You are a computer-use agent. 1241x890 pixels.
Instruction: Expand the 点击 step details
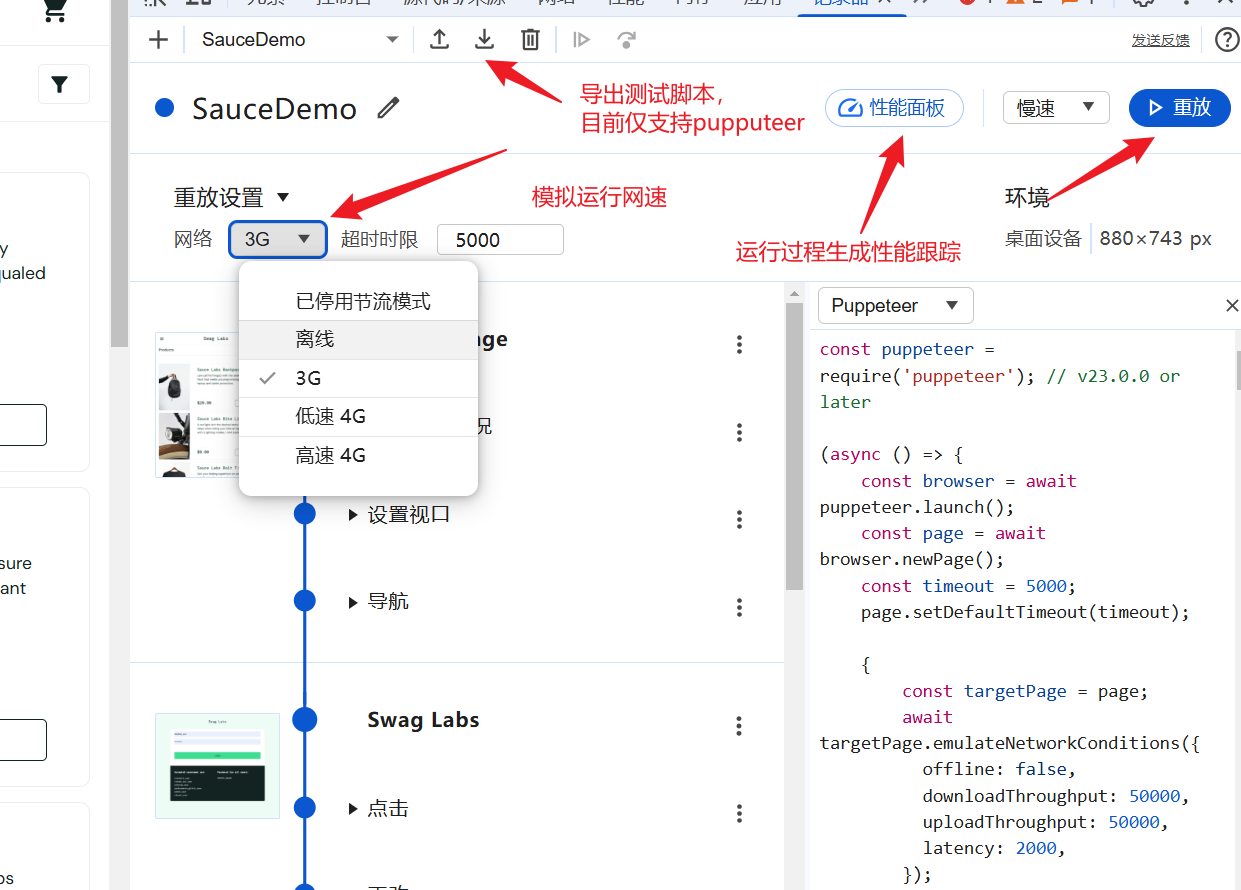tap(353, 808)
